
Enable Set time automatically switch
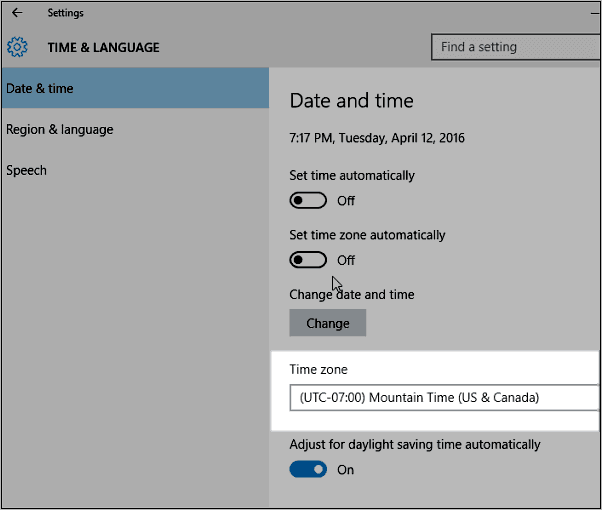pos(308,200)
